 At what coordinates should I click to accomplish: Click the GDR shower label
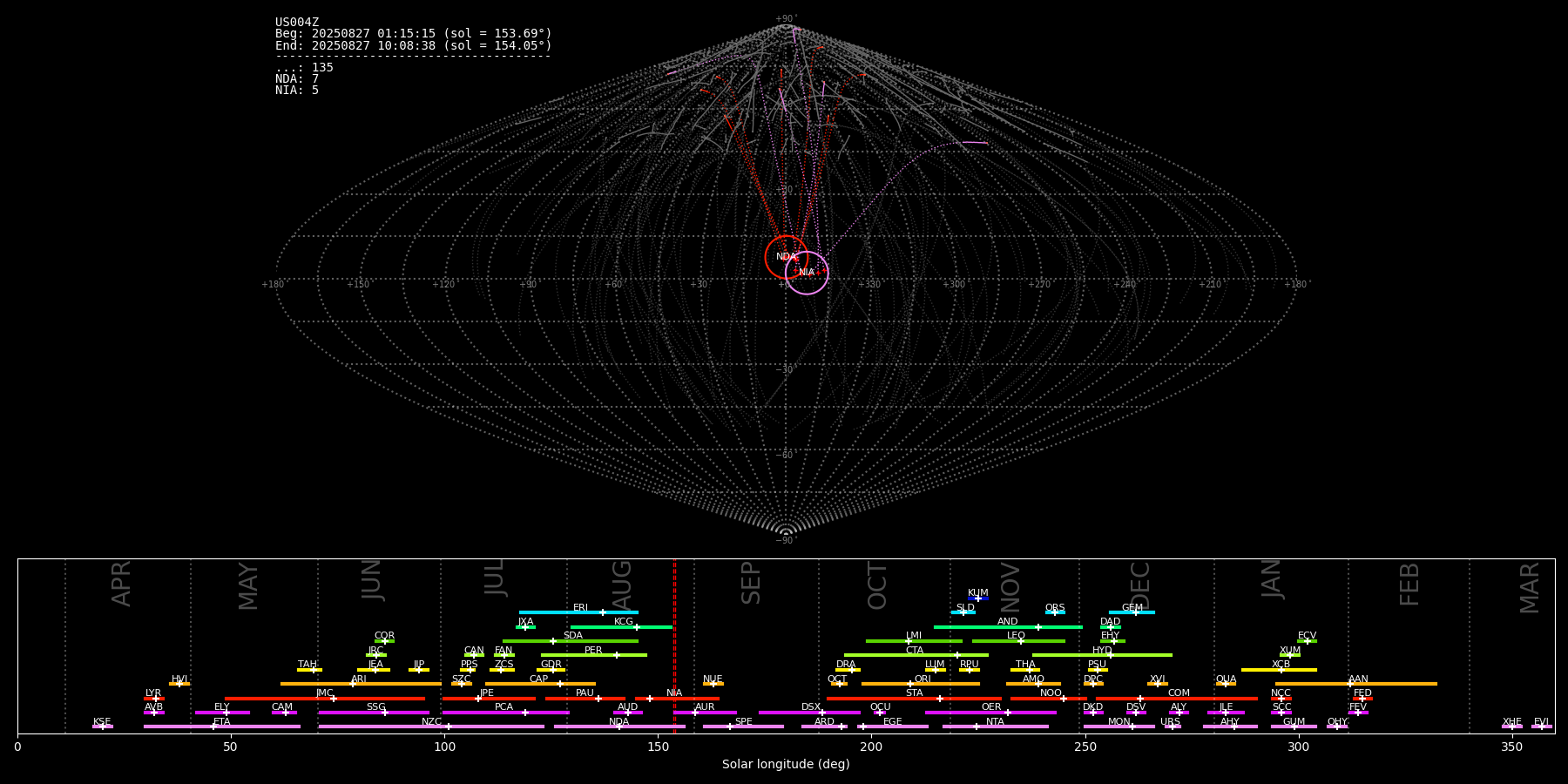[x=551, y=665]
